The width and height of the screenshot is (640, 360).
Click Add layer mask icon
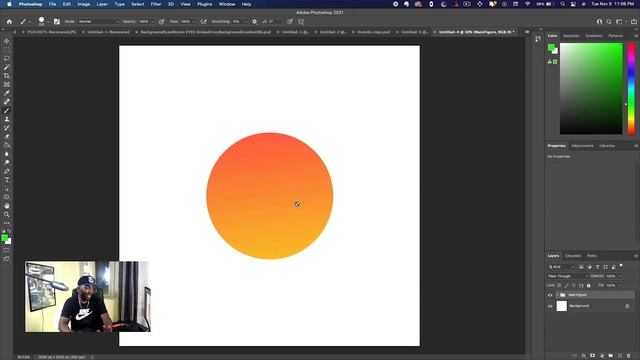[x=593, y=356]
